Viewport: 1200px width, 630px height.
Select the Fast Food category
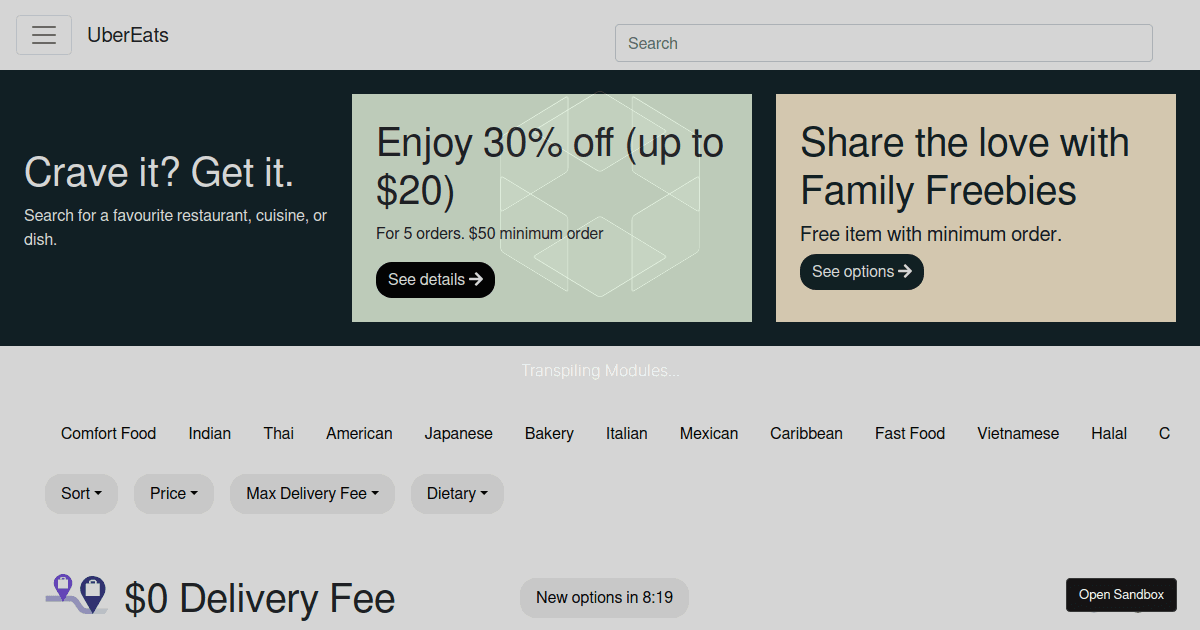coord(910,433)
